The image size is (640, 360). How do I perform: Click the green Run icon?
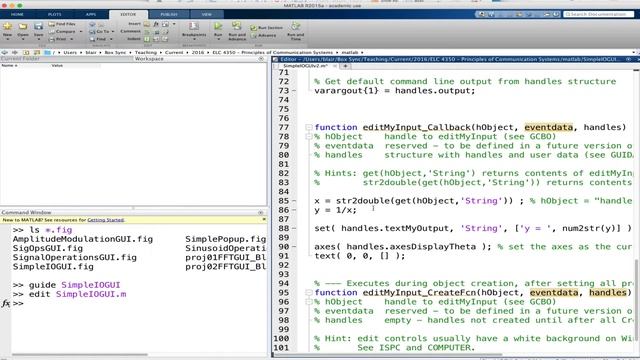[218, 27]
